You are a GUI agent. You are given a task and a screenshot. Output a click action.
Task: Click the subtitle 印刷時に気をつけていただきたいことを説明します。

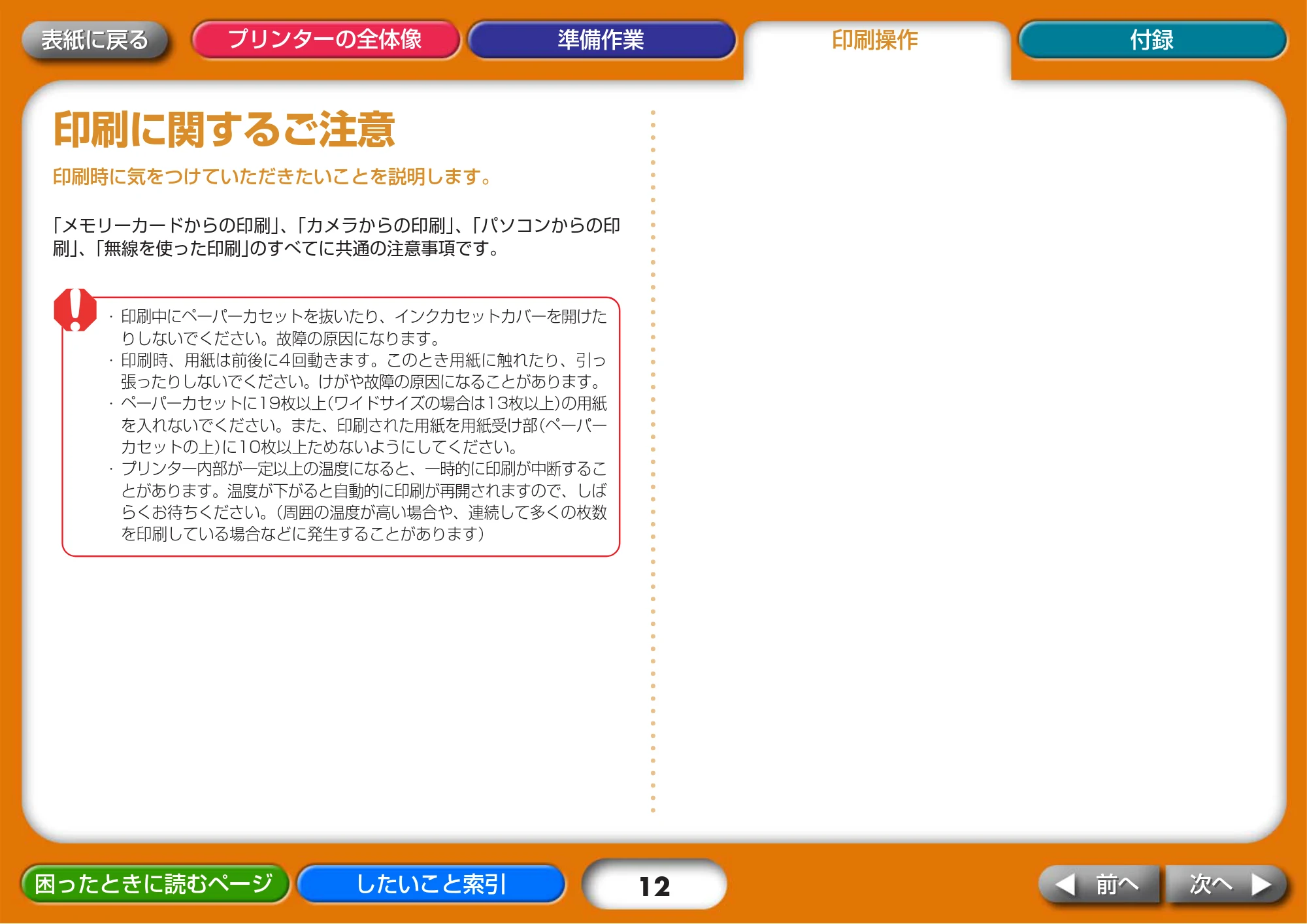(273, 176)
